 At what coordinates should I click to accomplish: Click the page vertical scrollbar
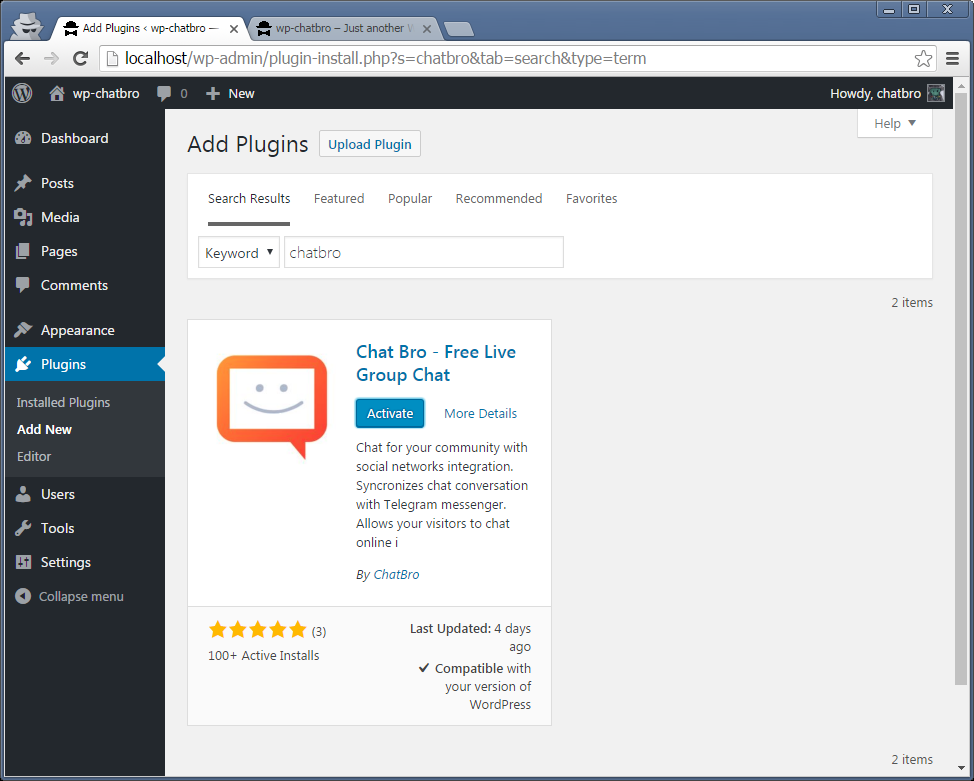[x=960, y=388]
